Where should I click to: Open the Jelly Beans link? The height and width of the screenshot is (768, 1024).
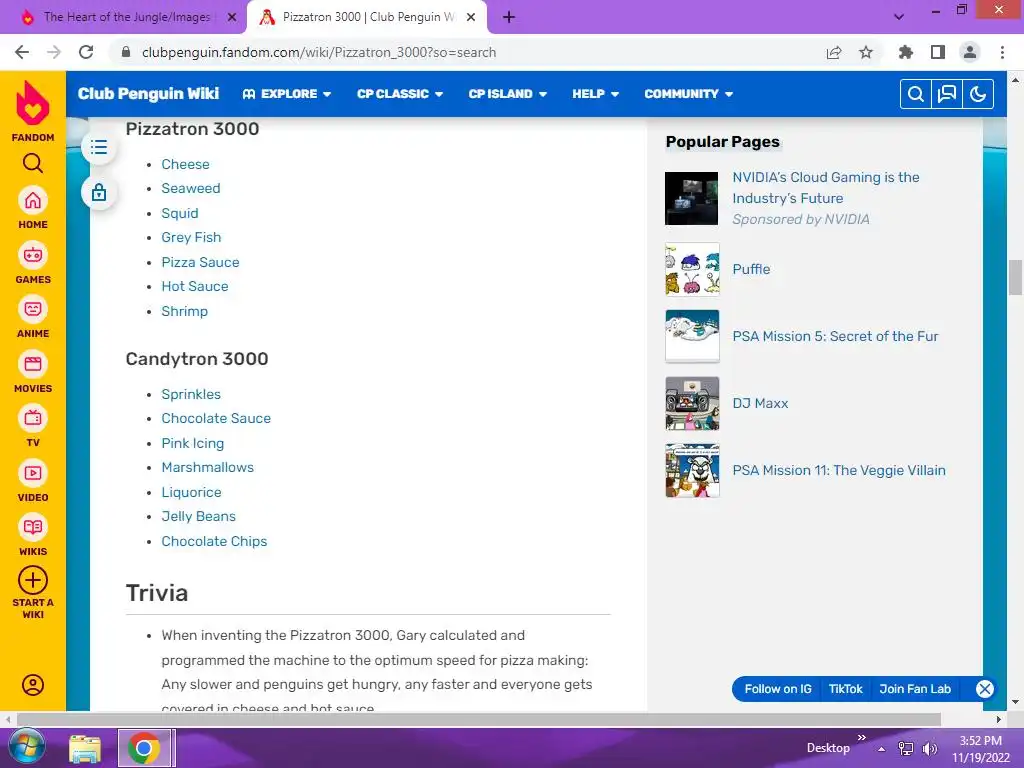[199, 516]
